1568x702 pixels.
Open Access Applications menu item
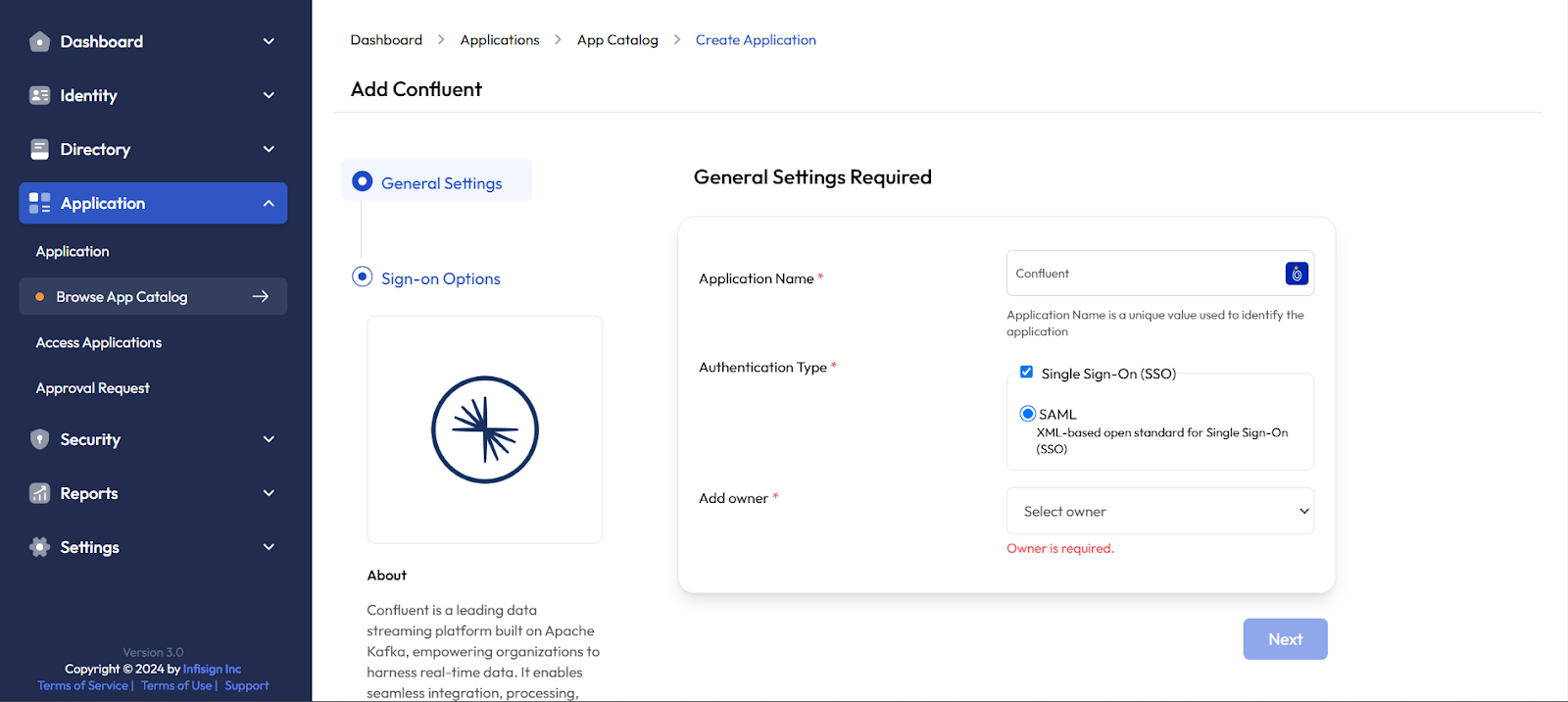coord(99,342)
